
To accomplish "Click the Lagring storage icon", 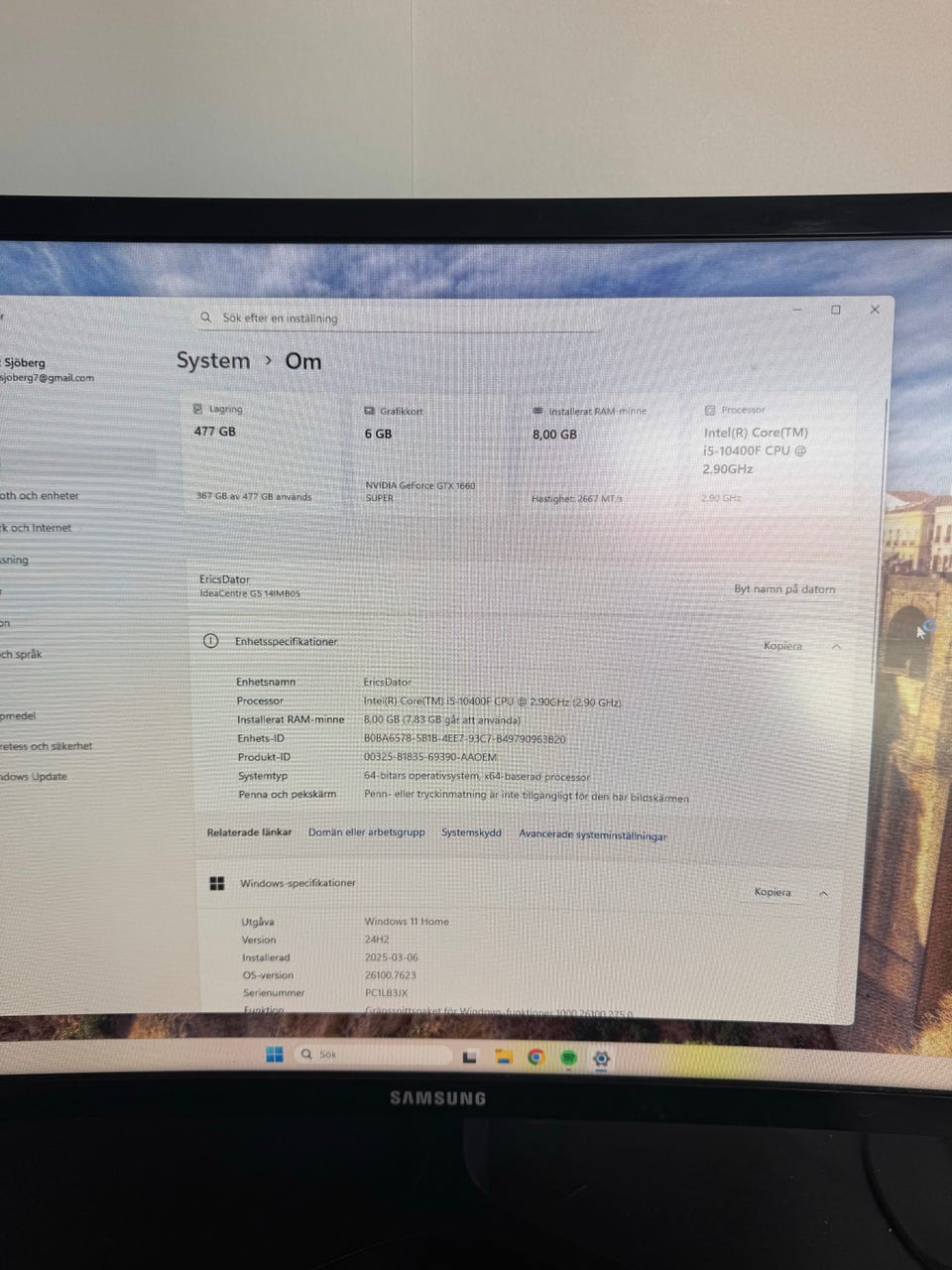I will (198, 409).
